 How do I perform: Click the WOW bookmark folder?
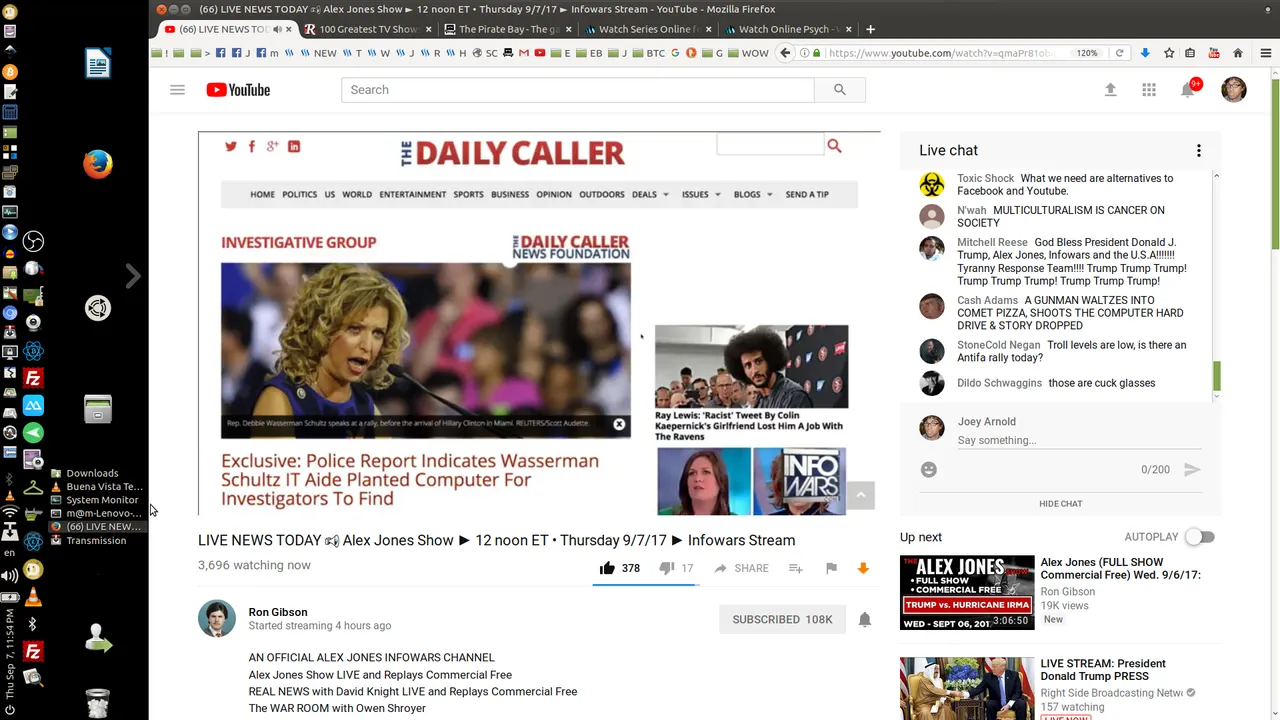point(748,53)
